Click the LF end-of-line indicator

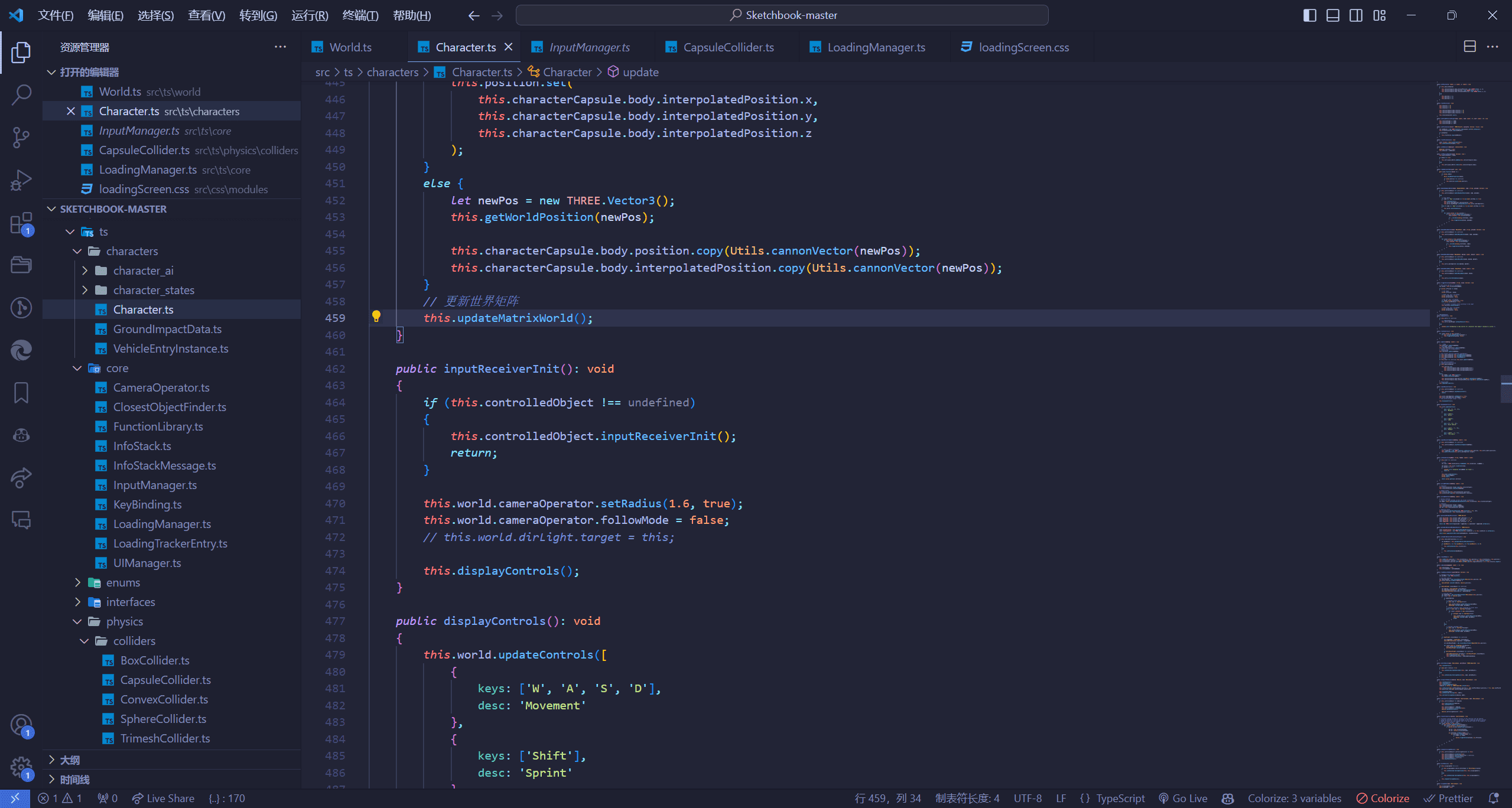click(1061, 798)
